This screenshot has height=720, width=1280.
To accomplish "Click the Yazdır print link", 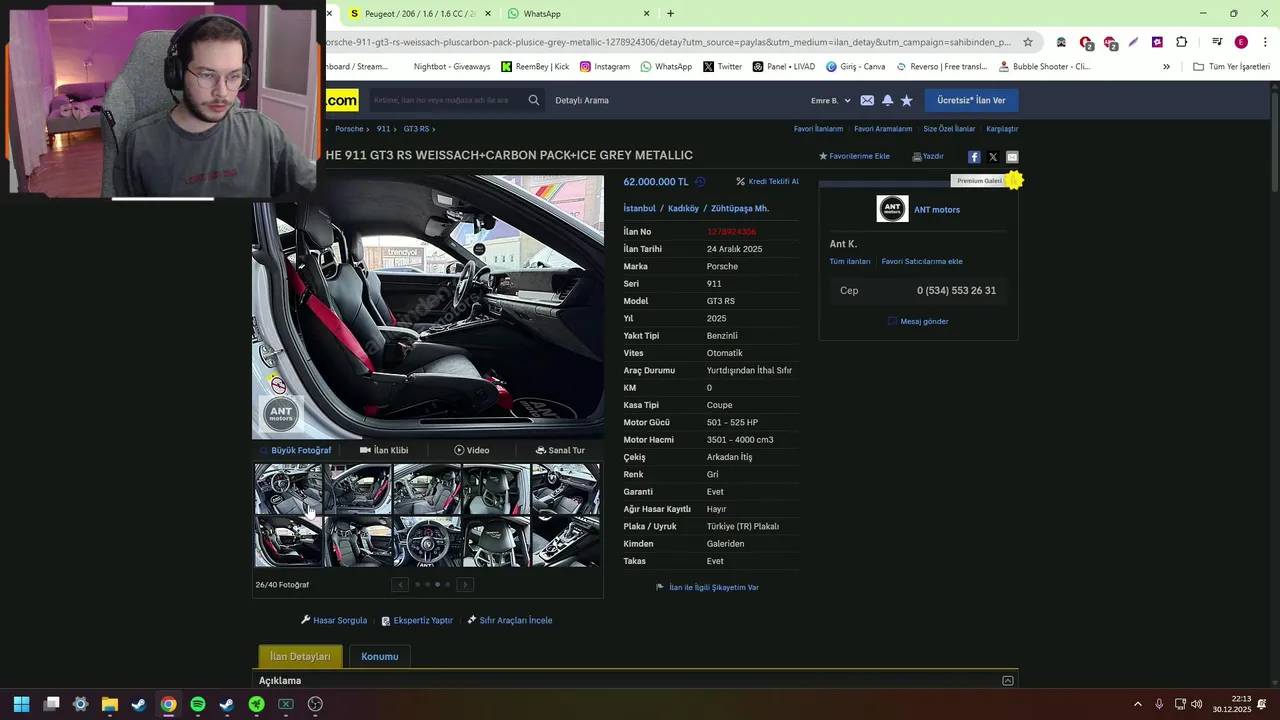I will coord(928,156).
